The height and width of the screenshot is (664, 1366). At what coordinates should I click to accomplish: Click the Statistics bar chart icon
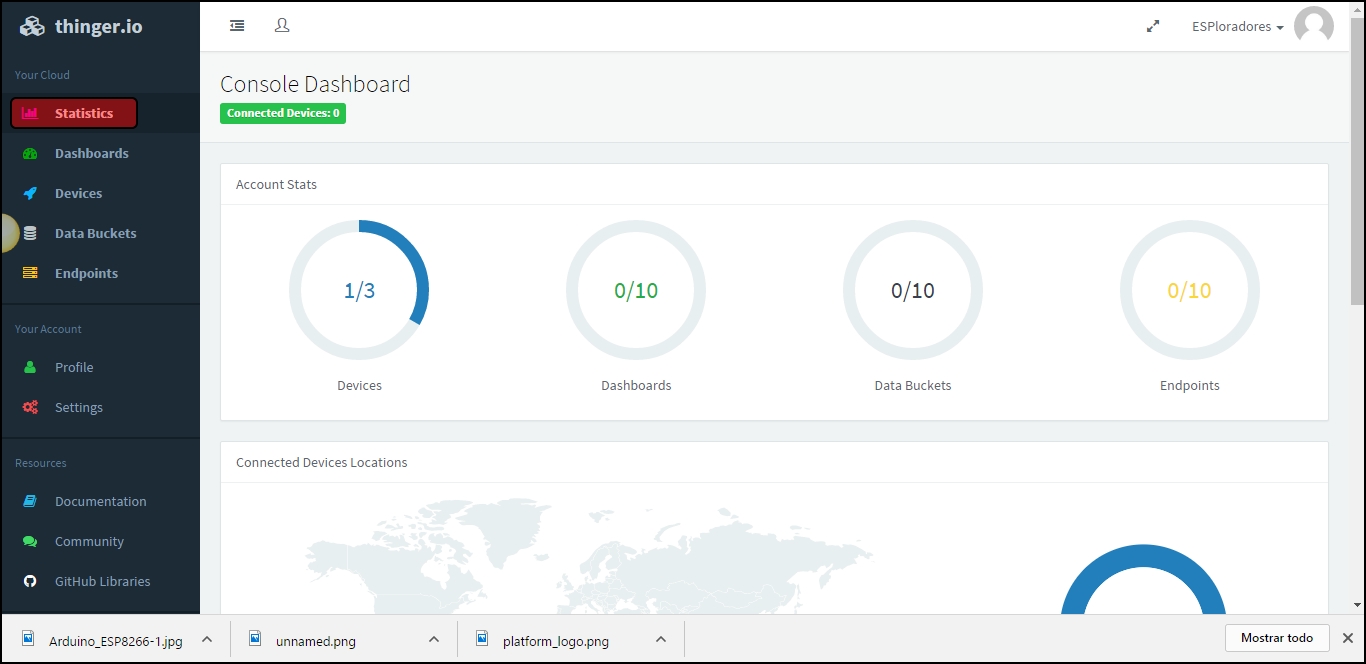click(x=30, y=113)
